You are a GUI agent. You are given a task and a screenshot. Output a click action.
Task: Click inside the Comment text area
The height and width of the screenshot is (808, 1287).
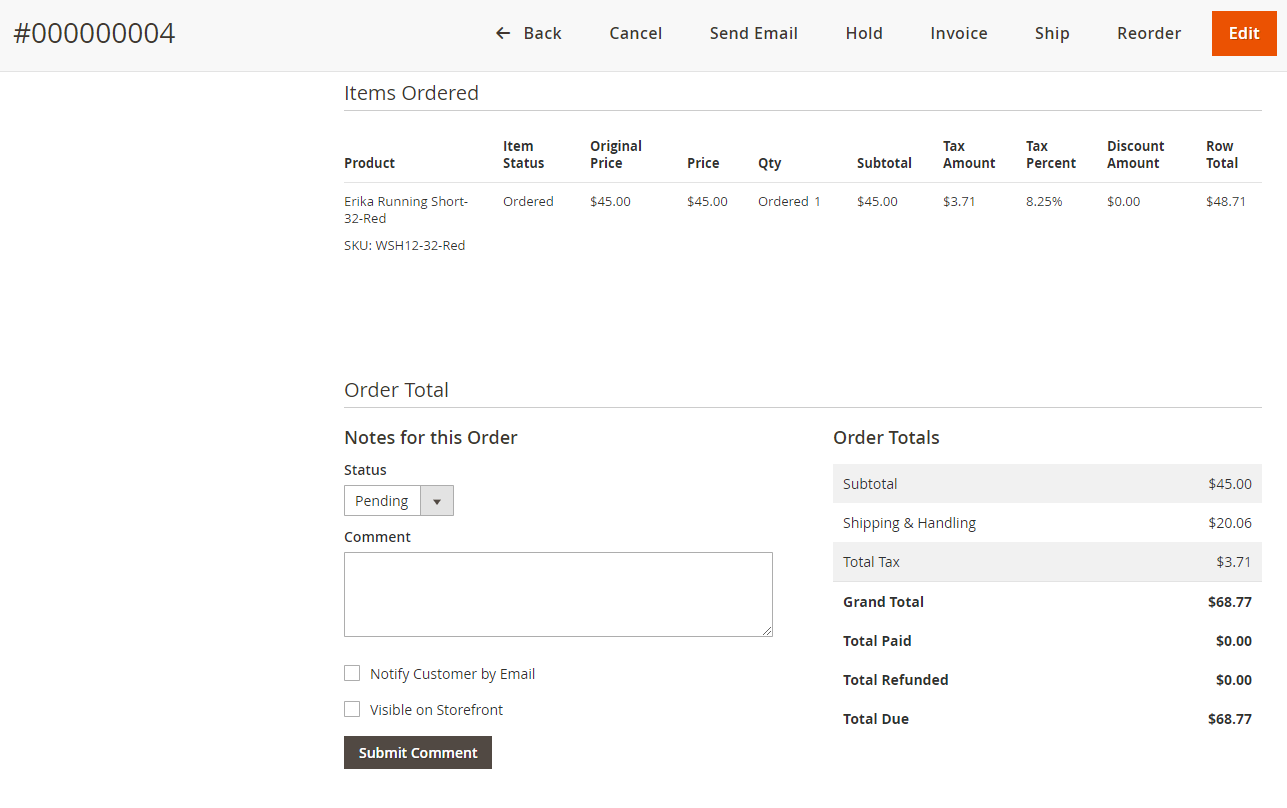557,594
